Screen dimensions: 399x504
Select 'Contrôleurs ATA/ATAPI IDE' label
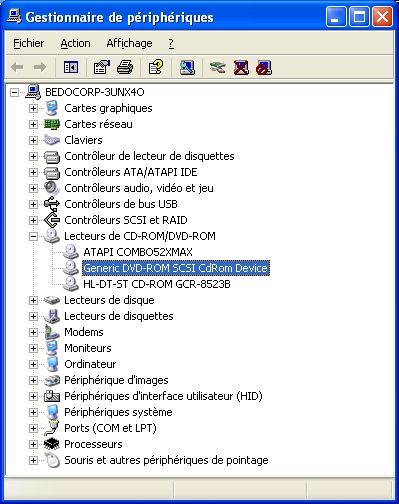131,172
